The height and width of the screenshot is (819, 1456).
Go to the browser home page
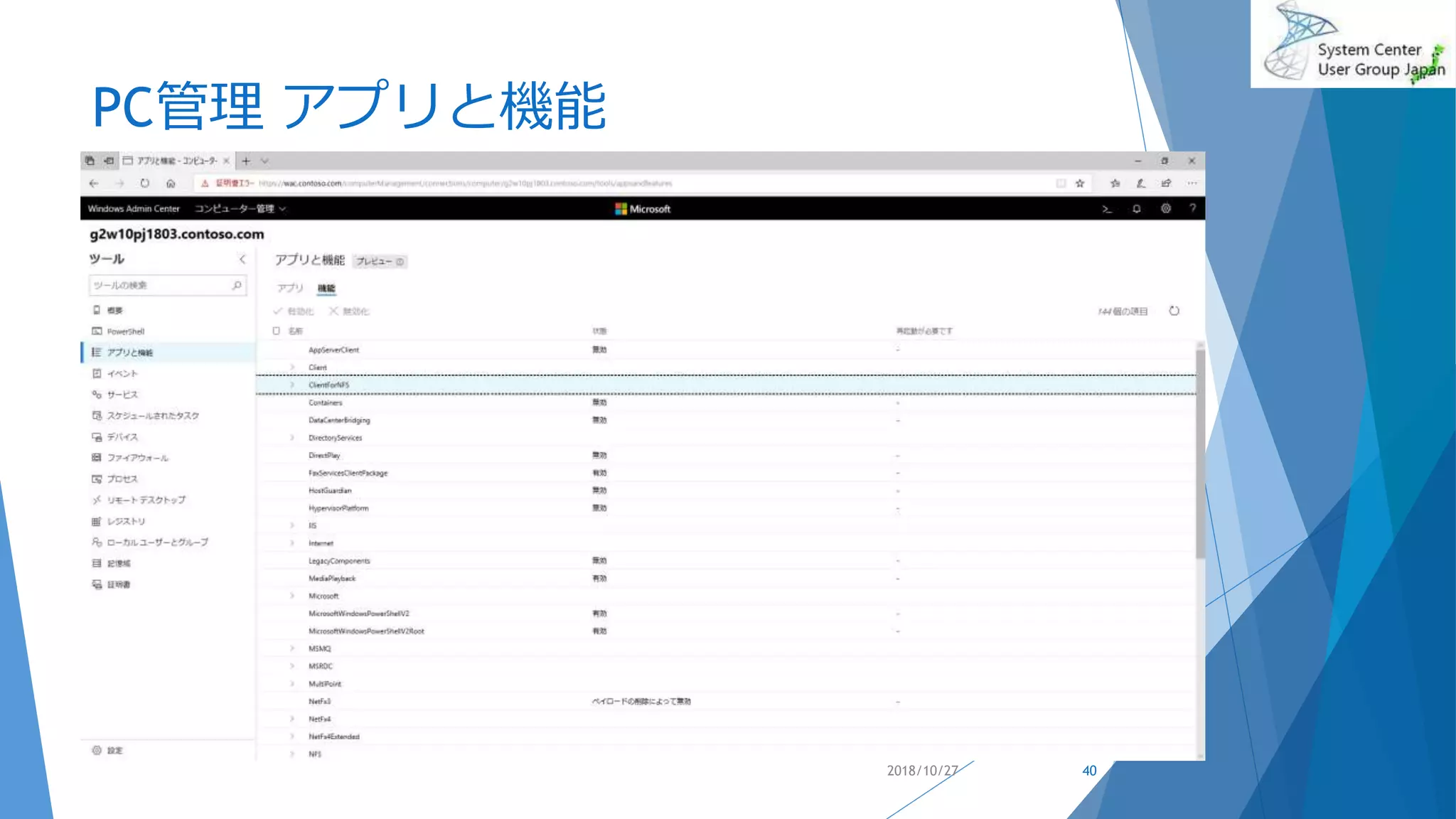[x=171, y=183]
